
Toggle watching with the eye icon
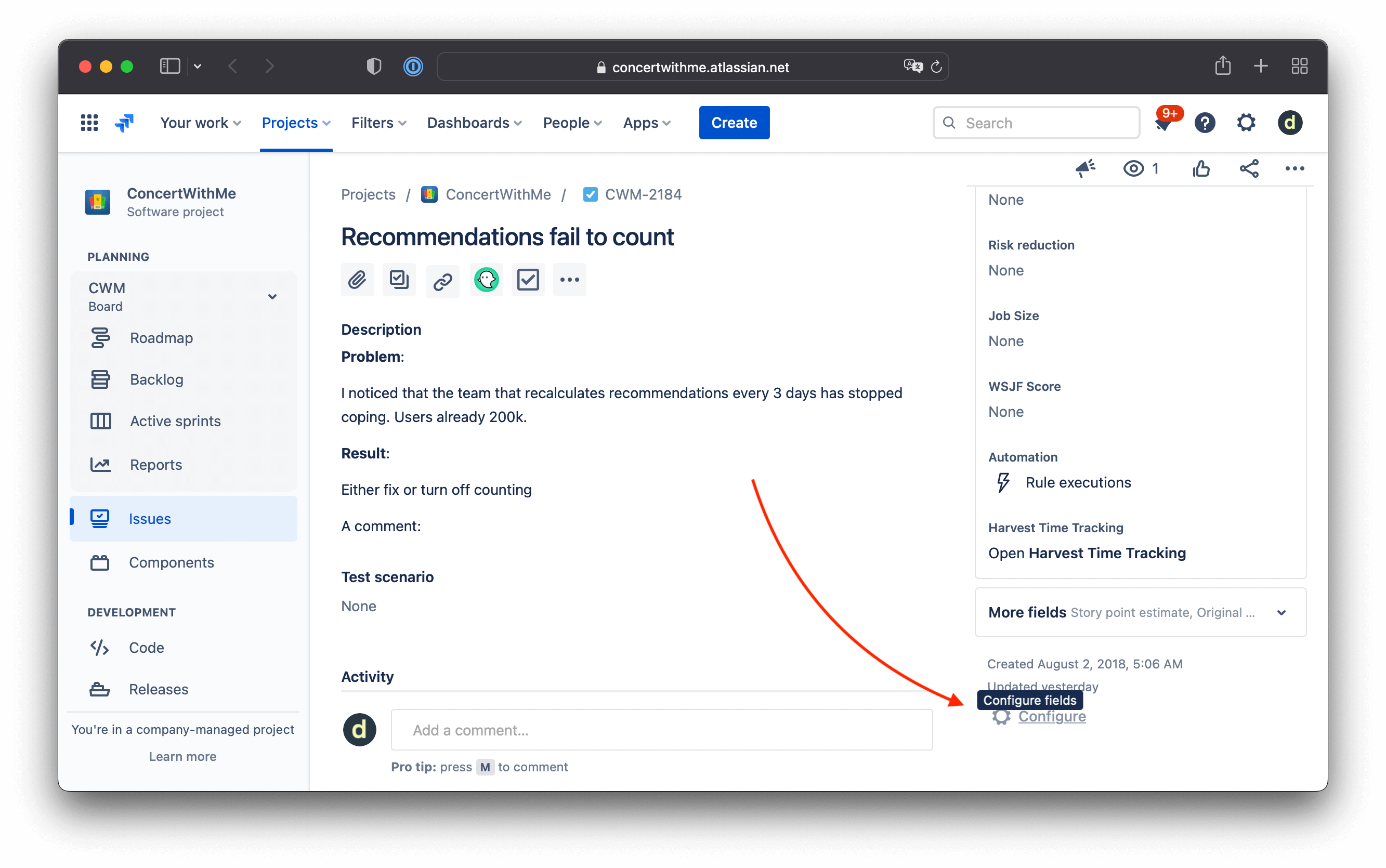pos(1133,168)
